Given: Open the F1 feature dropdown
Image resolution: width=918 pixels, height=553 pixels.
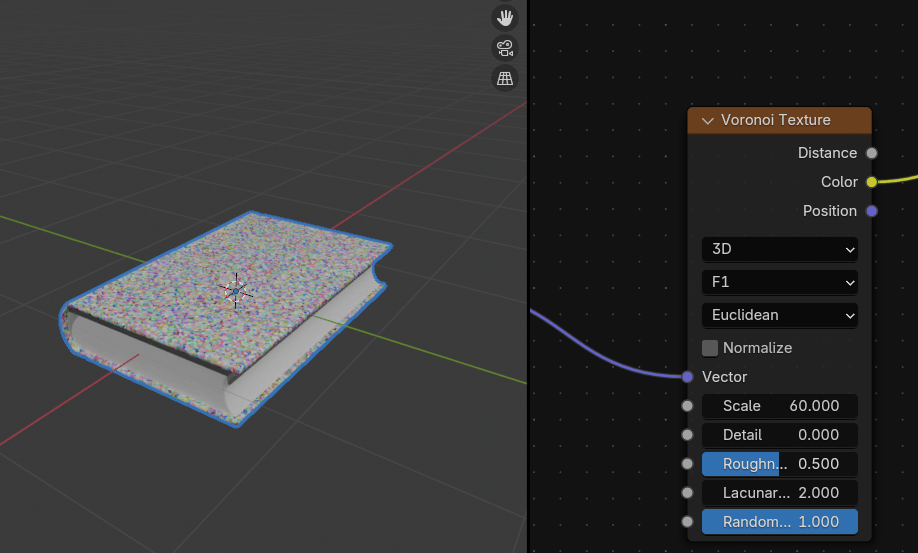Looking at the screenshot, I should (779, 282).
